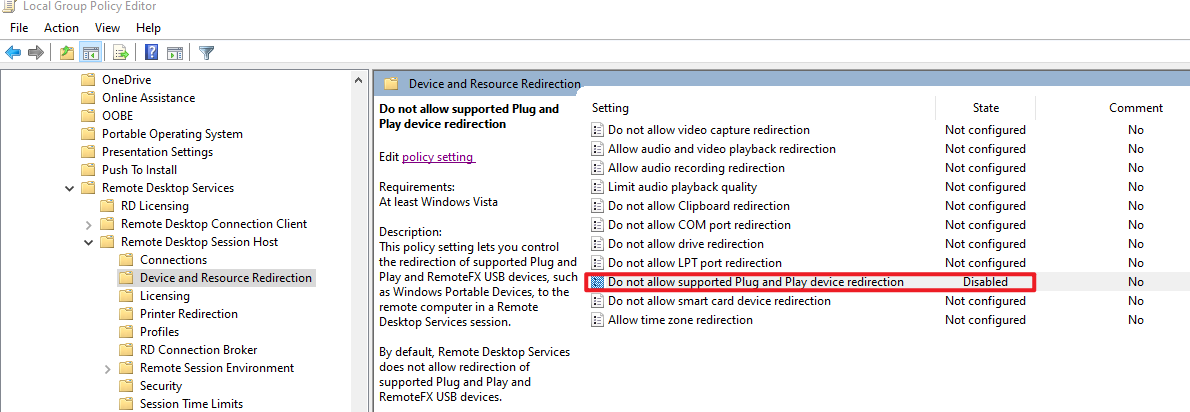The height and width of the screenshot is (412, 1190).
Task: Sort list by the State column header
Action: coord(985,108)
